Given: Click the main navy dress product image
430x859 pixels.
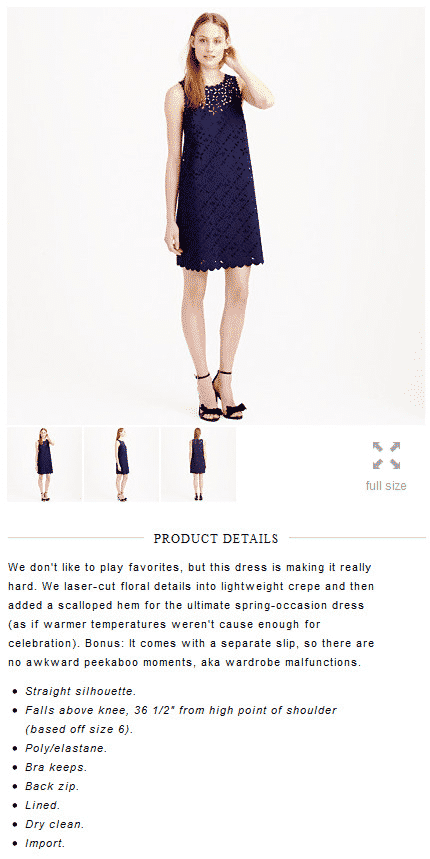Looking at the screenshot, I should pos(216,215).
